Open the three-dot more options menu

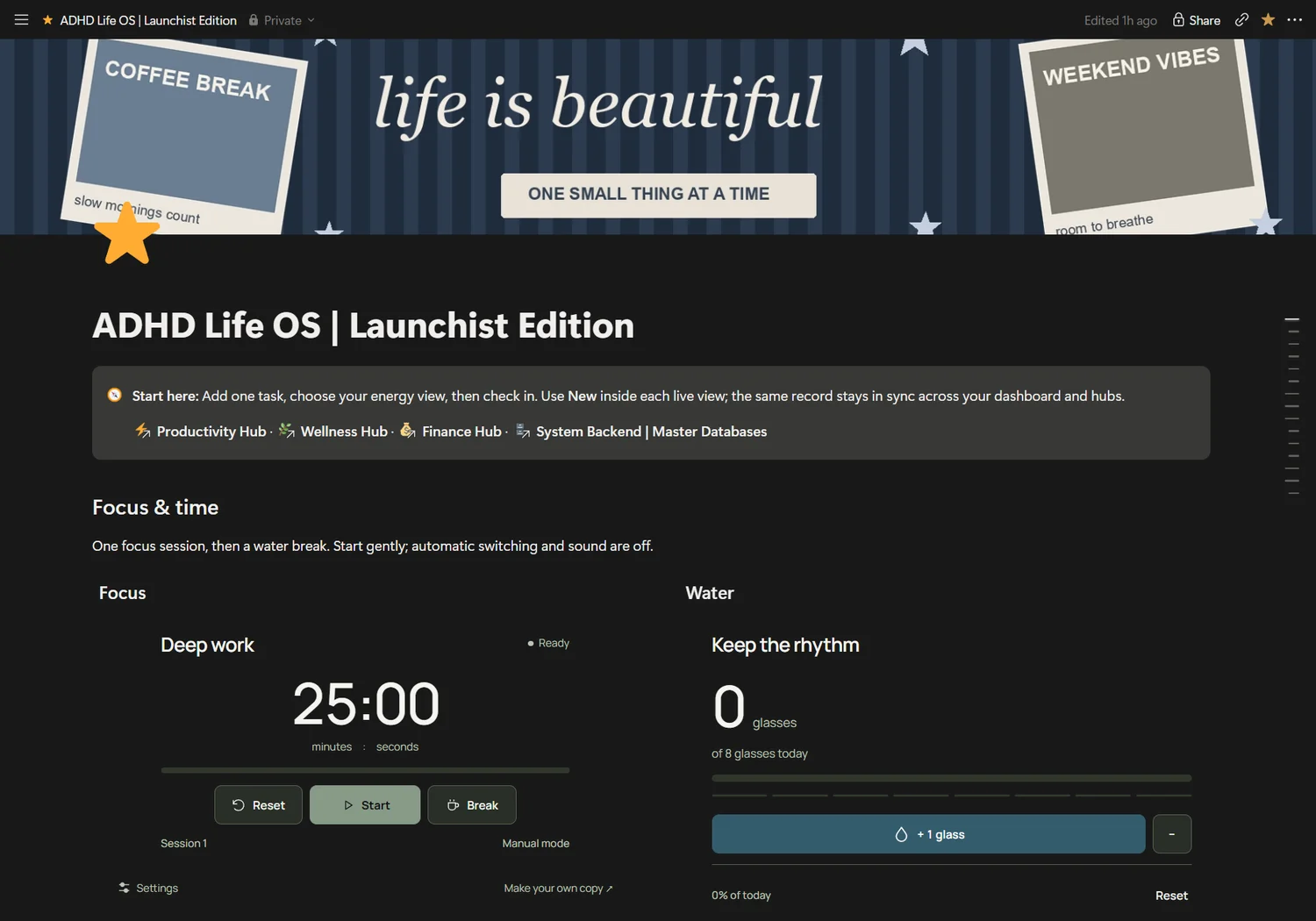(1295, 19)
